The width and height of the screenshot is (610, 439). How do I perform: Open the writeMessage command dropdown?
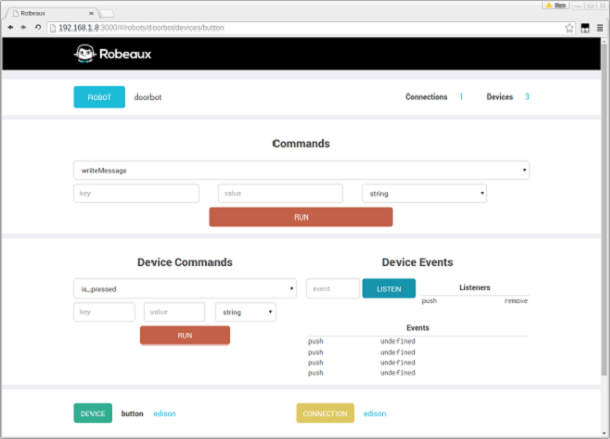tap(301, 170)
